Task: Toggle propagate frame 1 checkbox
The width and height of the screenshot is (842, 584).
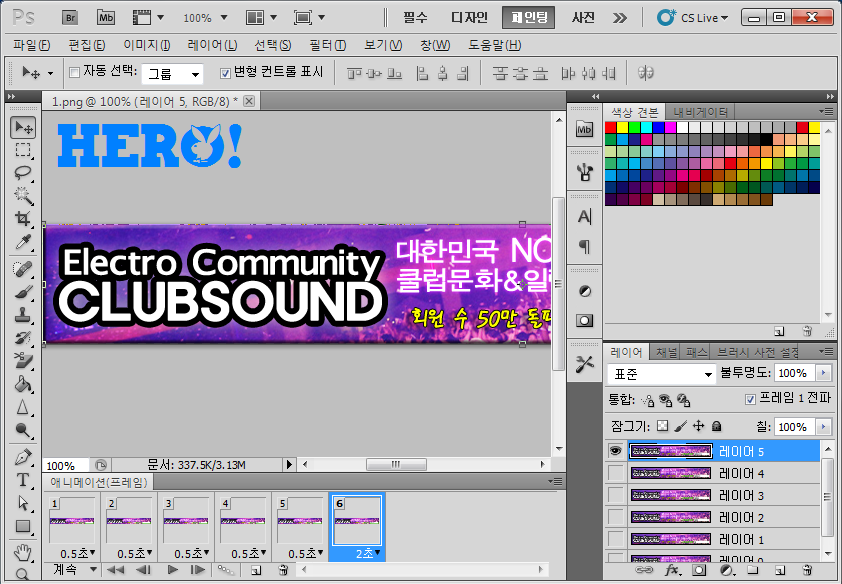Action: 750,399
